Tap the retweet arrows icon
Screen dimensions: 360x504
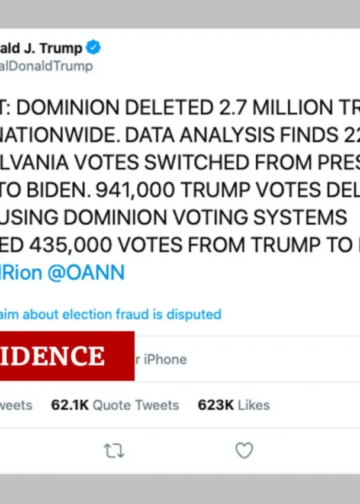114,451
